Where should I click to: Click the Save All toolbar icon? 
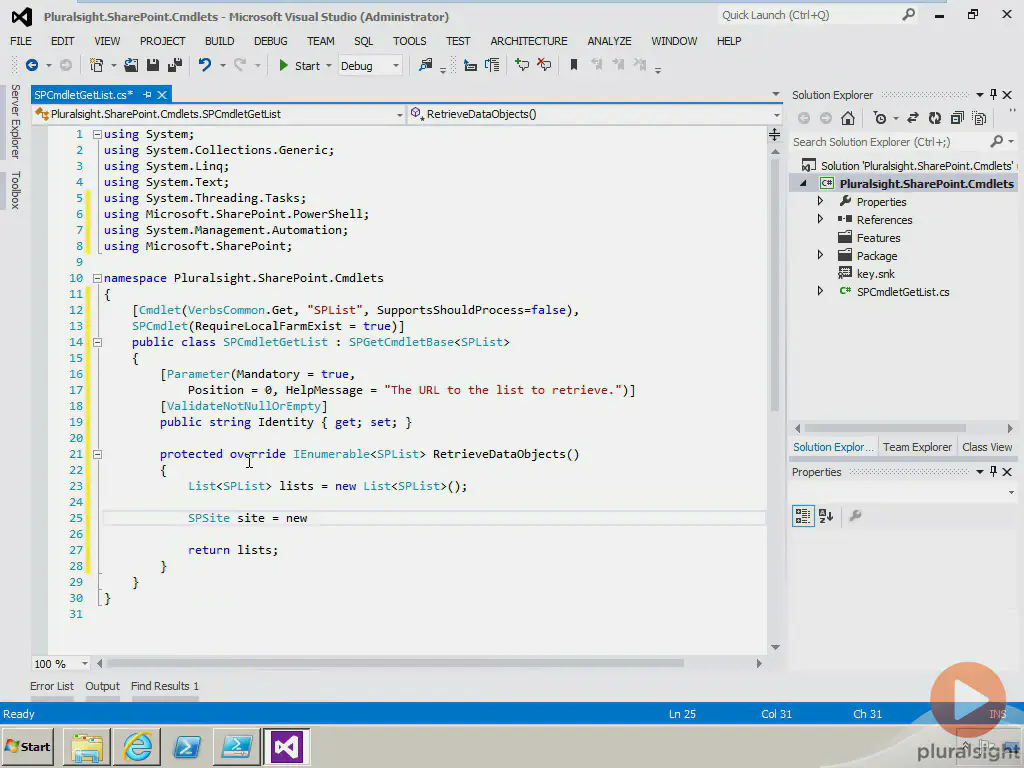click(x=175, y=65)
